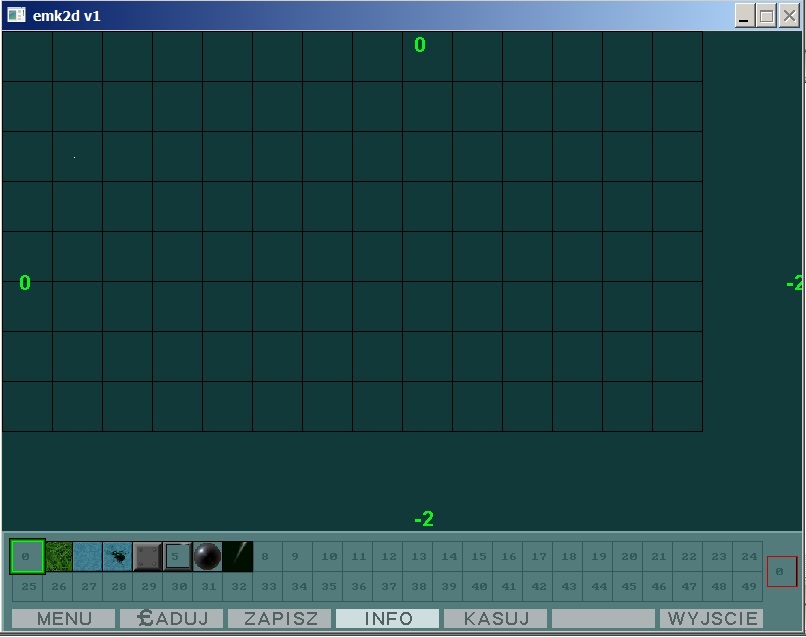Pick the dark diagonal streak tile

click(237, 556)
